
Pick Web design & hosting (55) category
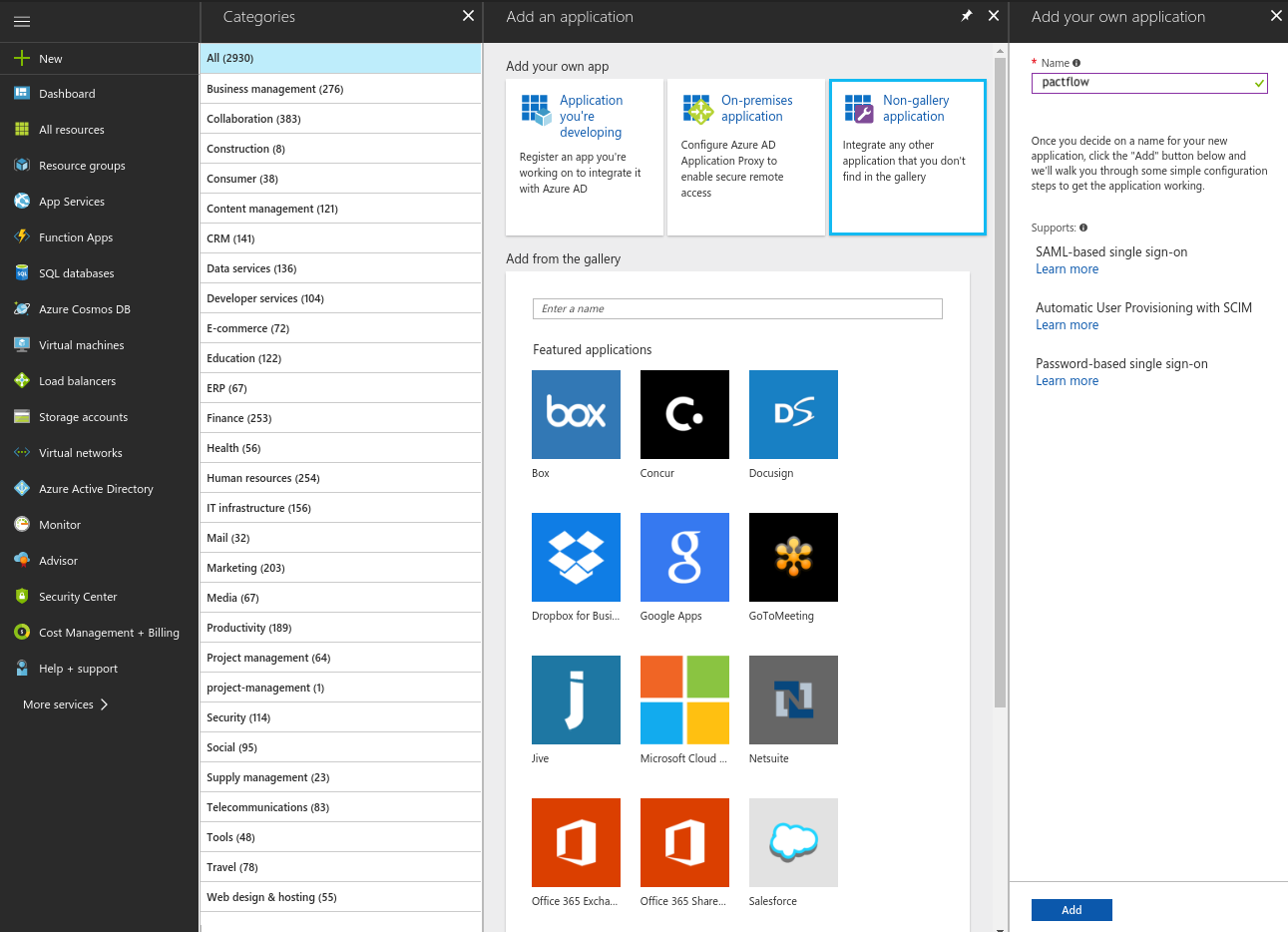click(x=340, y=897)
